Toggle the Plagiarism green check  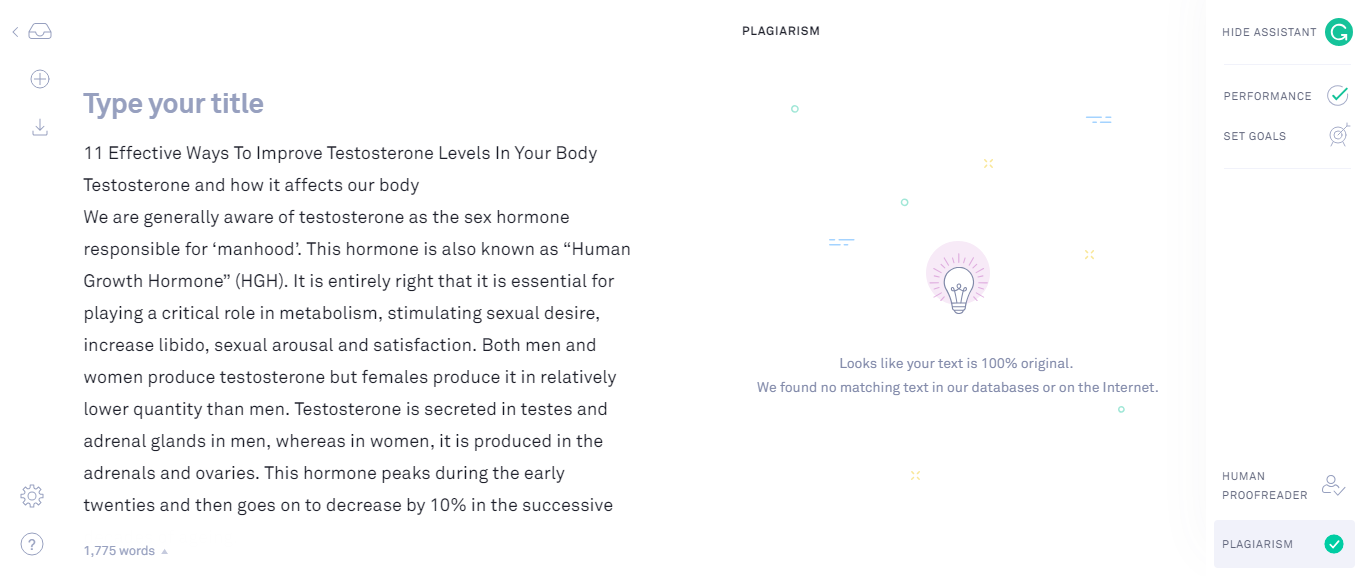(x=1333, y=544)
